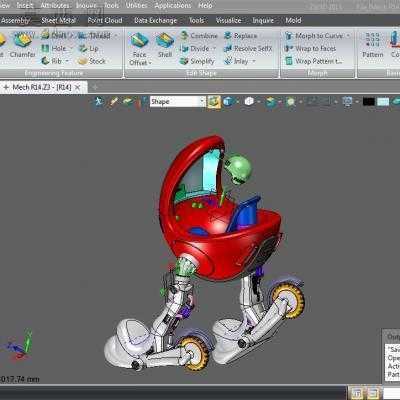Click the green-teal box icon in view toolbar
The image size is (400, 400).
point(271,101)
